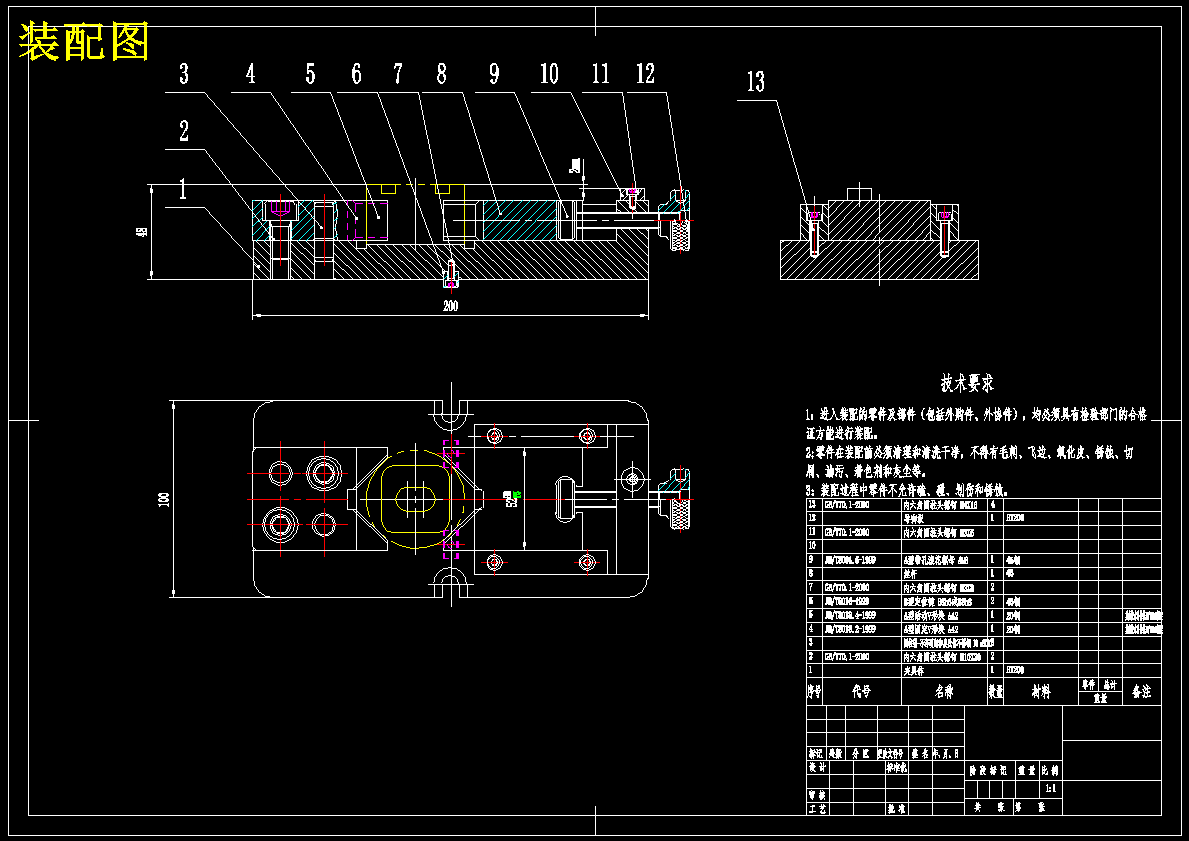
Task: Select part balloon number 5 above front view
Action: (310, 74)
